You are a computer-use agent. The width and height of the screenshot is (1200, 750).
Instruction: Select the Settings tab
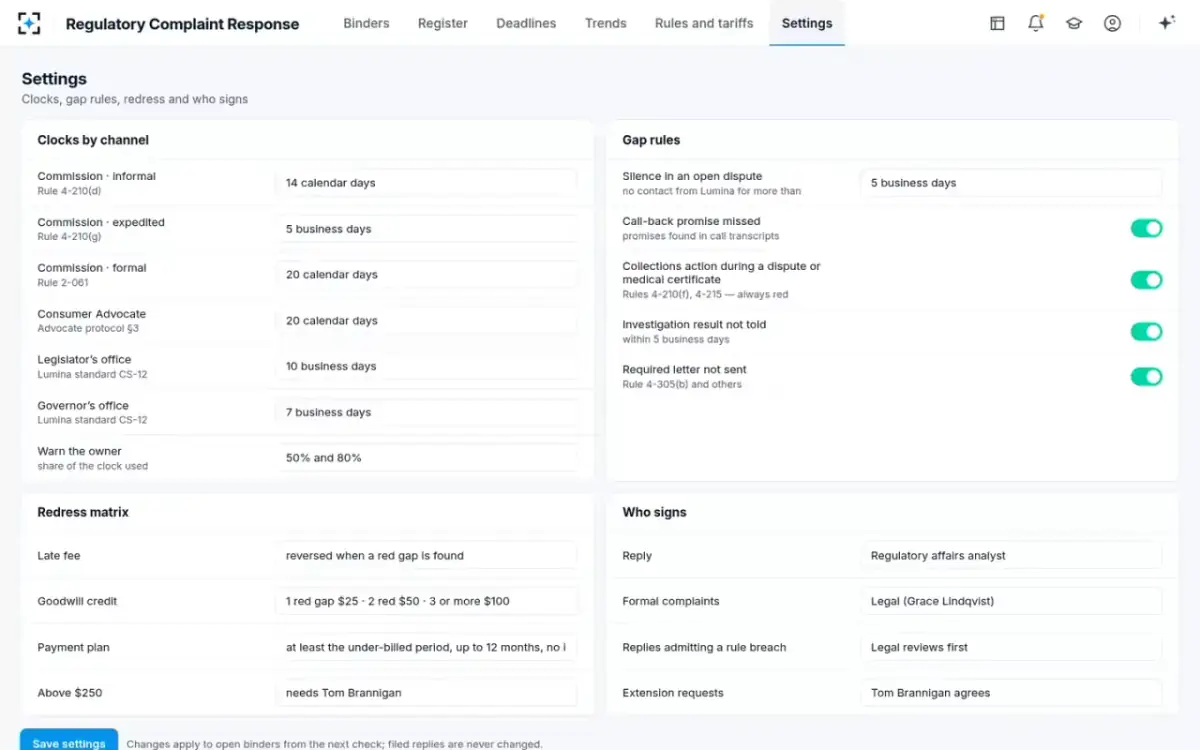807,23
